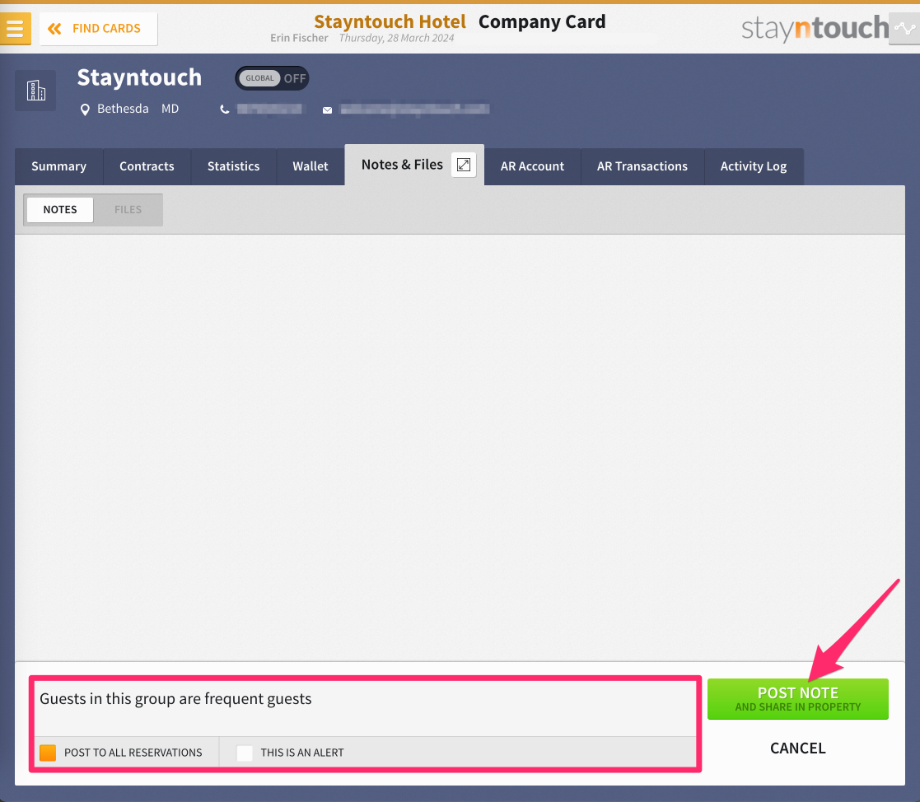Check This Is An Alert checkbox

(x=245, y=753)
